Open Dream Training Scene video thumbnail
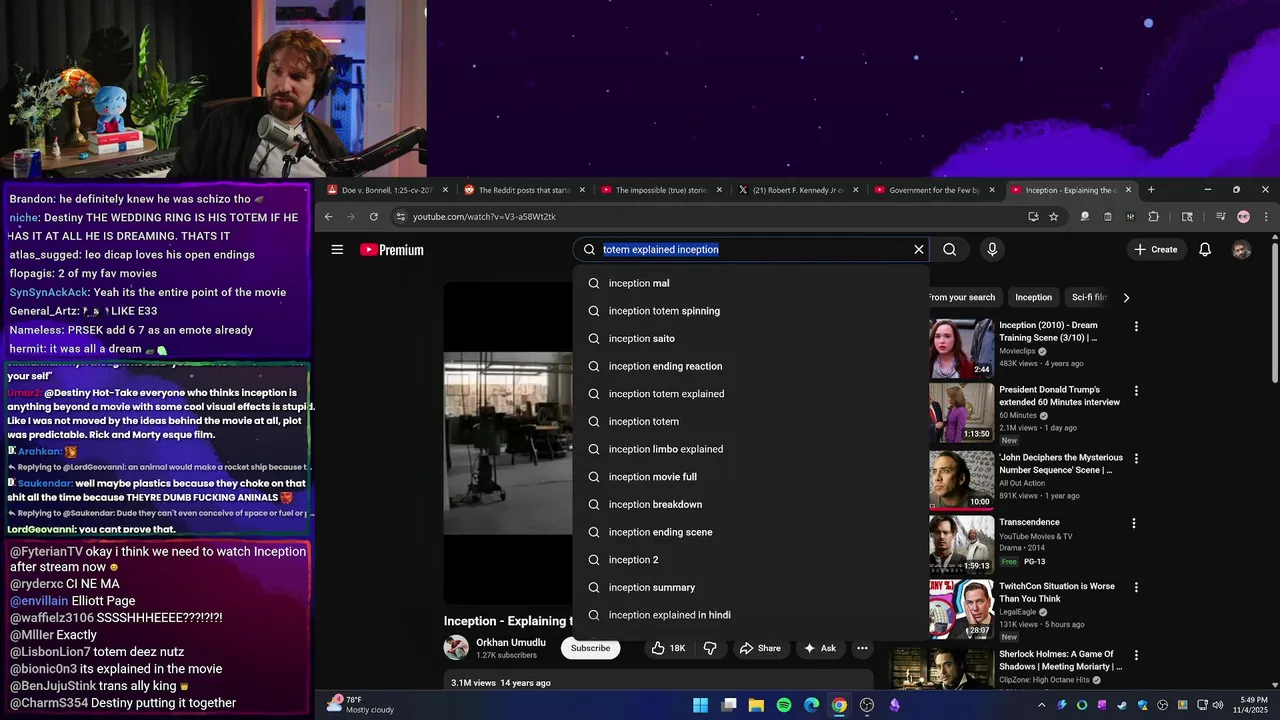Viewport: 1280px width, 720px height. (962, 349)
